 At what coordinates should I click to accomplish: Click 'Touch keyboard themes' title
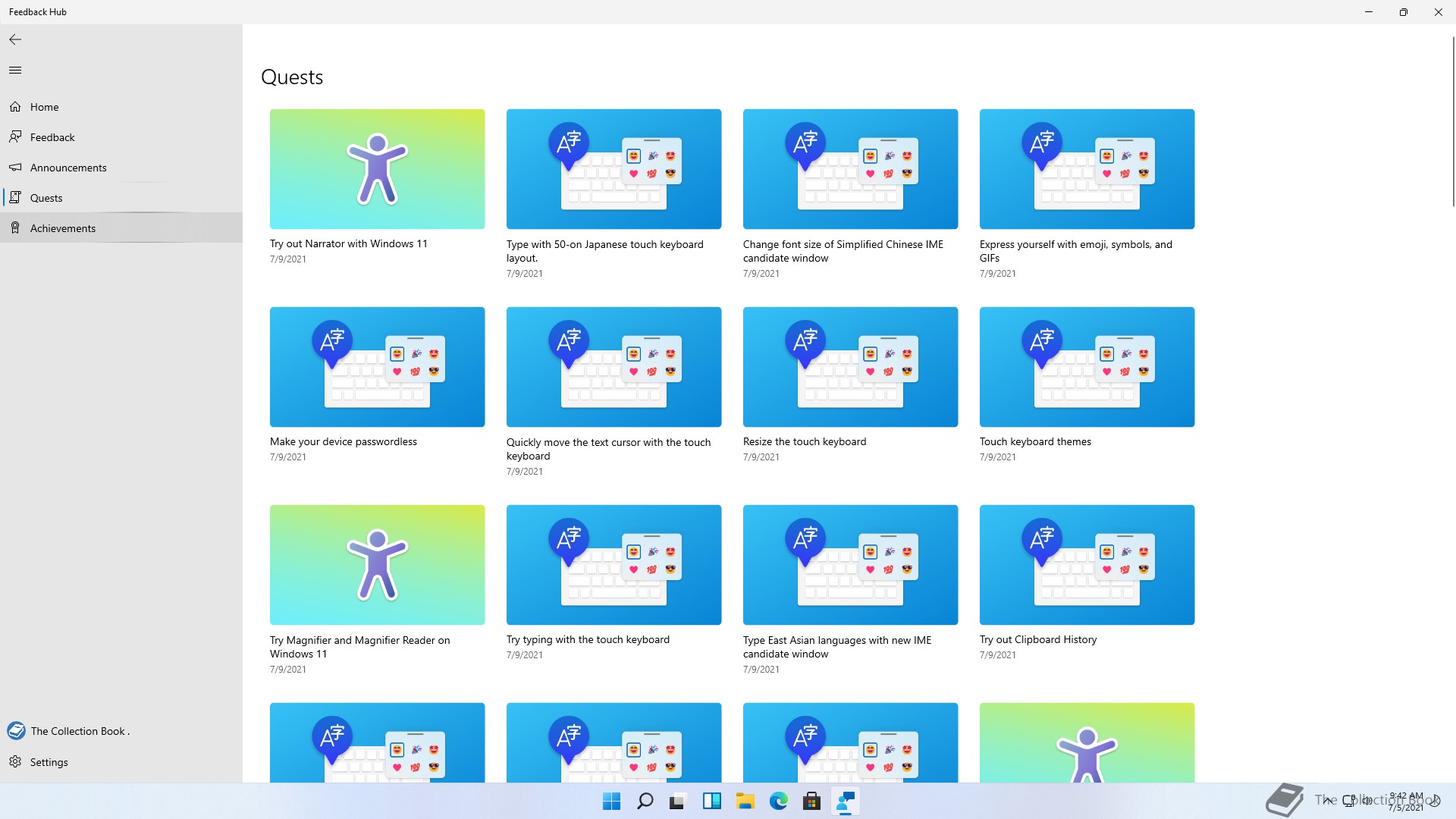coord(1035,441)
